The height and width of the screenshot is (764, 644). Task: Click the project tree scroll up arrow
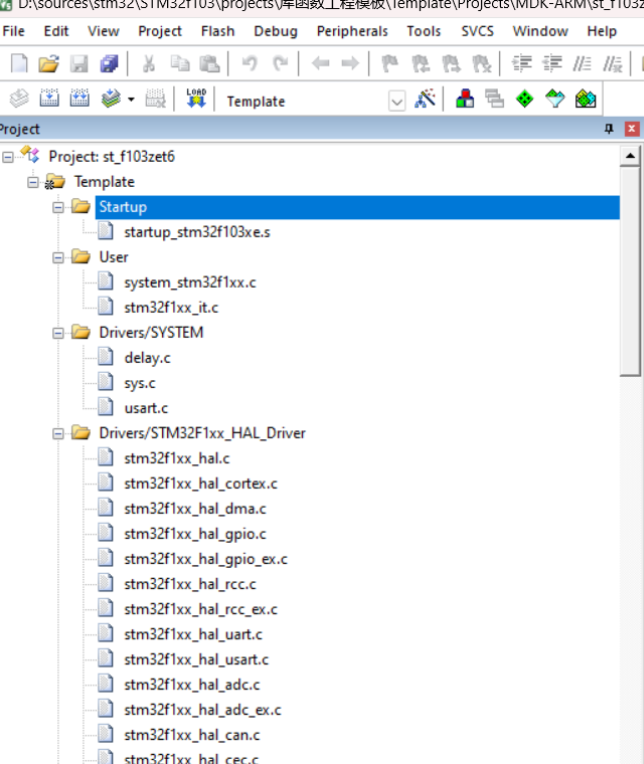click(630, 156)
